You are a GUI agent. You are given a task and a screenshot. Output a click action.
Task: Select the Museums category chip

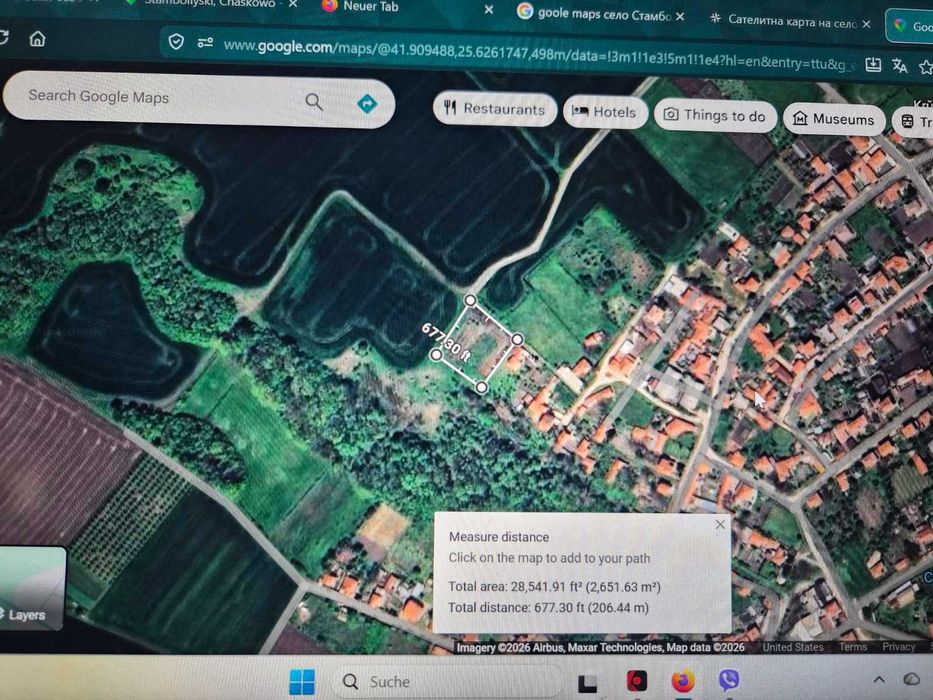834,119
